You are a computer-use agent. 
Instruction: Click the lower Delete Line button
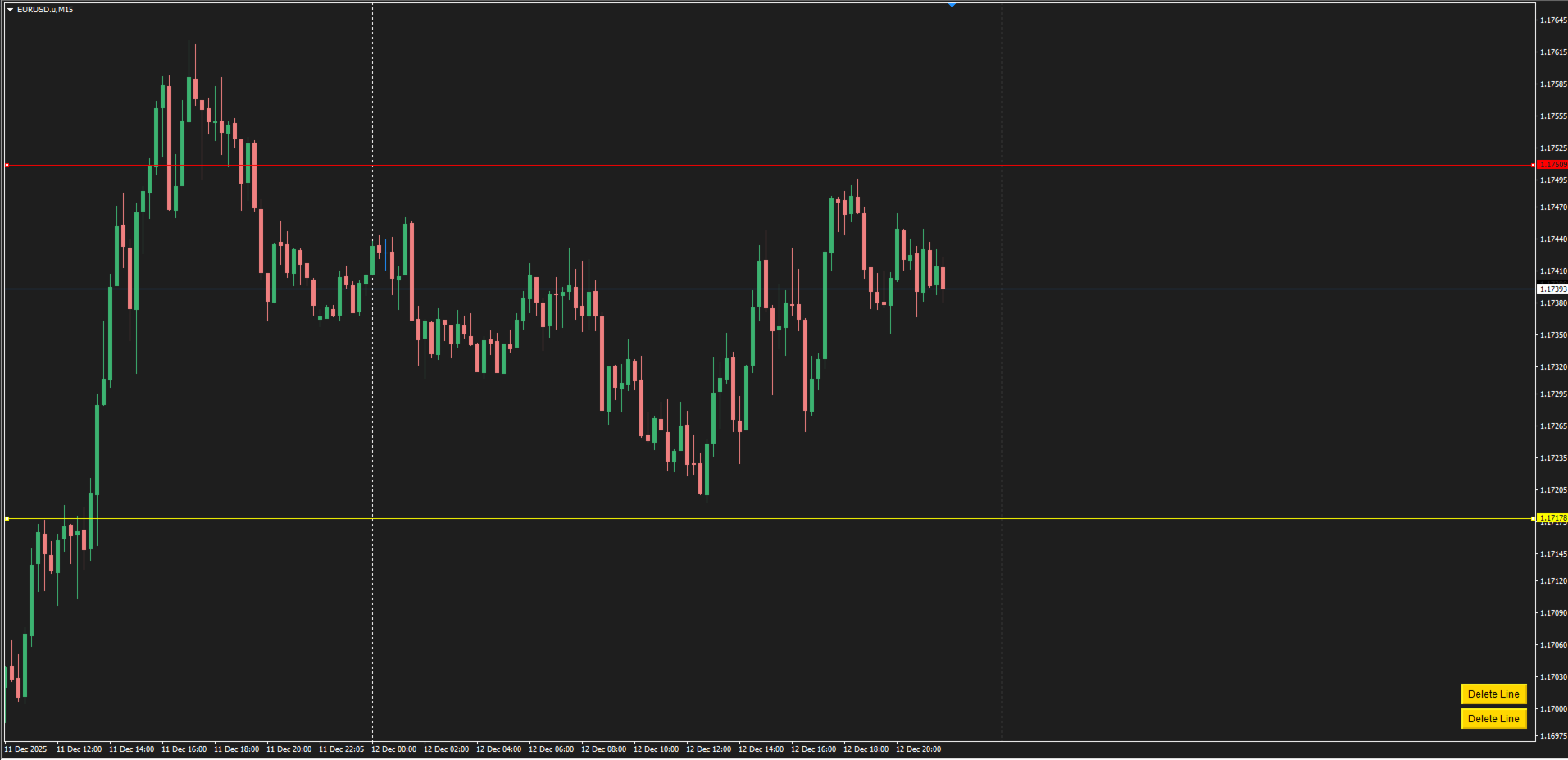pyautogui.click(x=1493, y=718)
